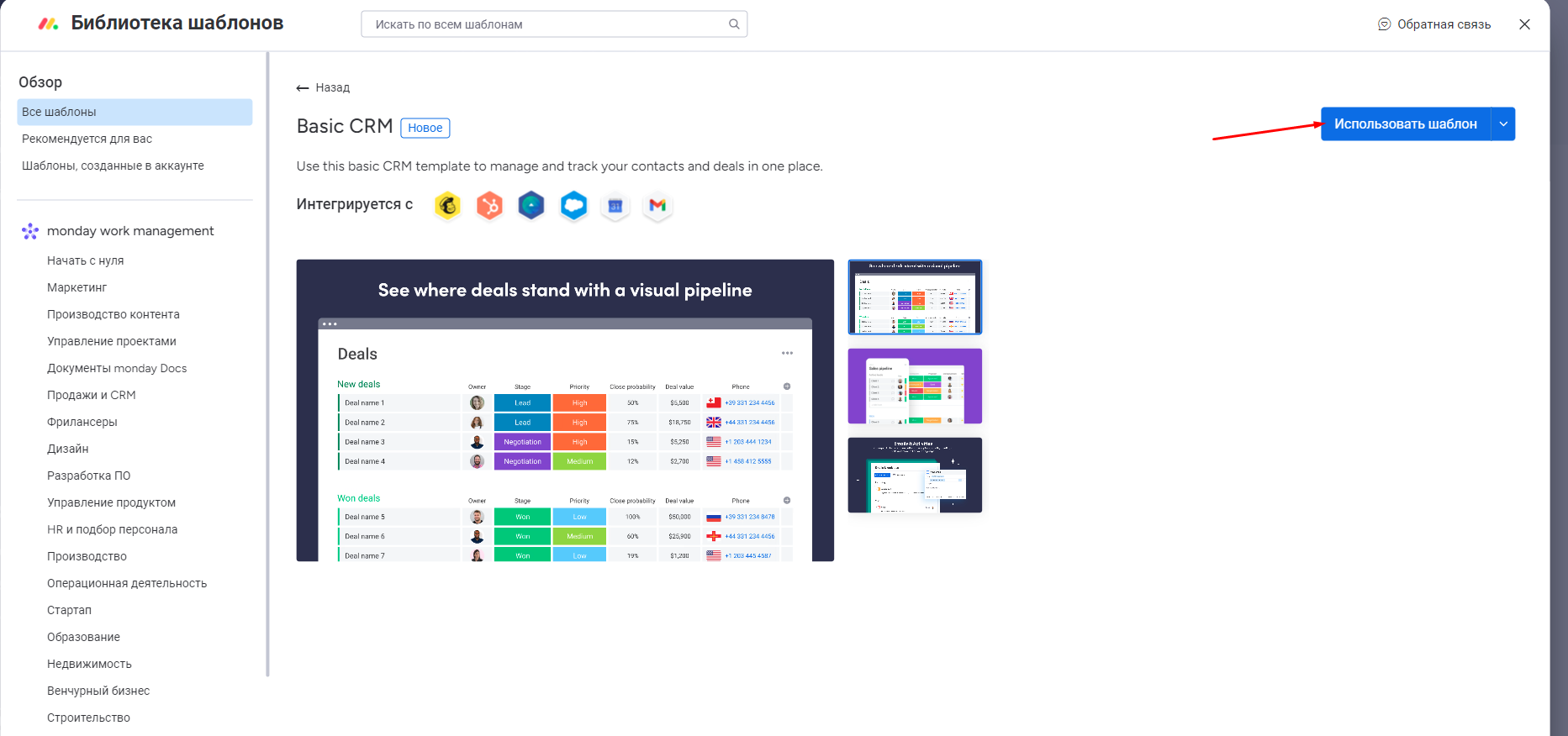Open Рекомендуется для вас section
The height and width of the screenshot is (736, 1568).
[87, 139]
